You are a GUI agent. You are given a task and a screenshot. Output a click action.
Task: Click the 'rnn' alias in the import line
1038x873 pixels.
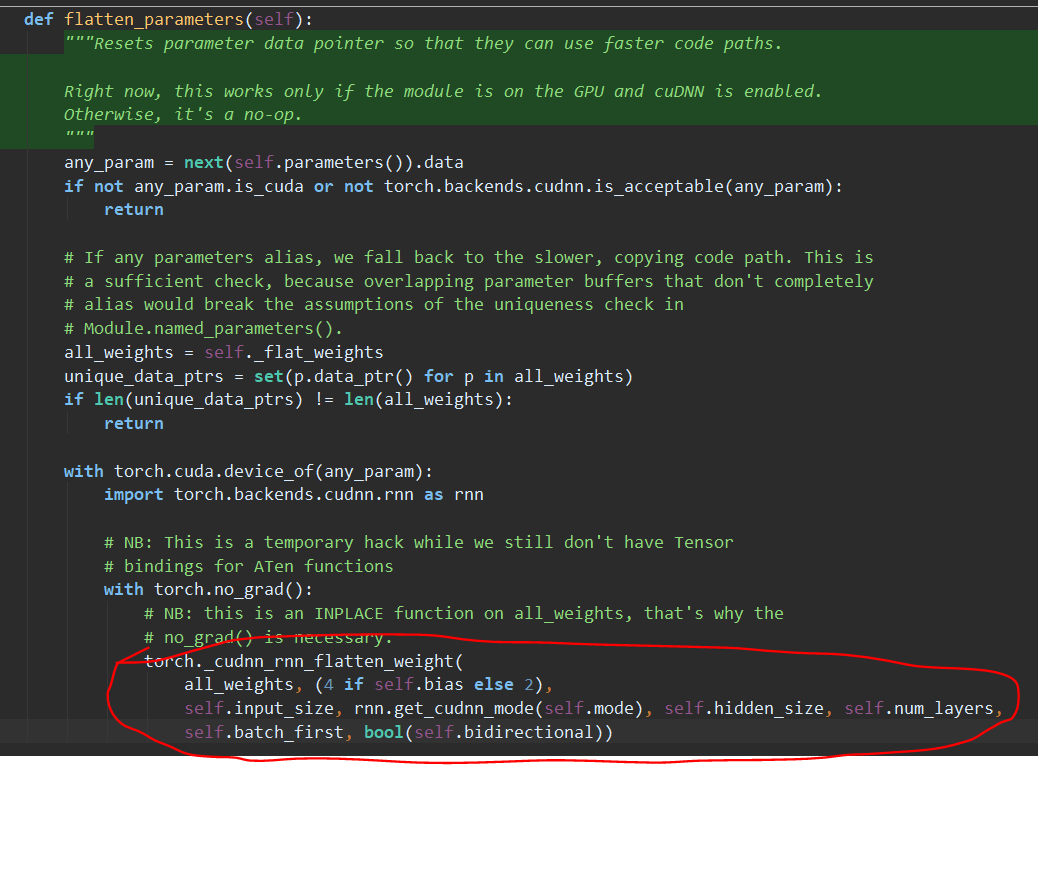click(x=468, y=494)
